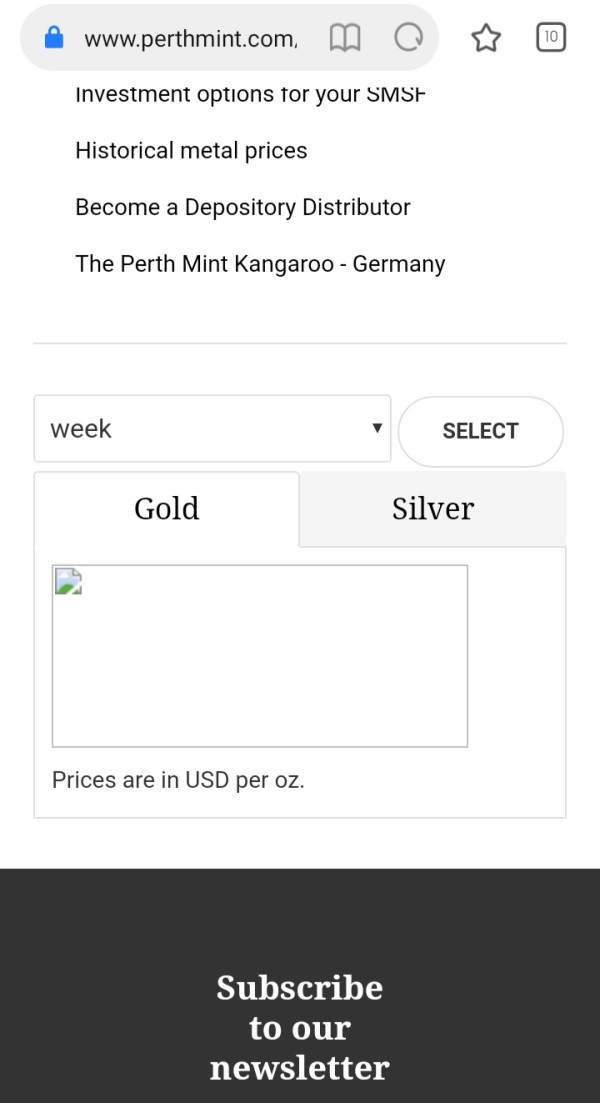Switch to the Silver tab
Viewport: 600px width, 1103px height.
(433, 509)
